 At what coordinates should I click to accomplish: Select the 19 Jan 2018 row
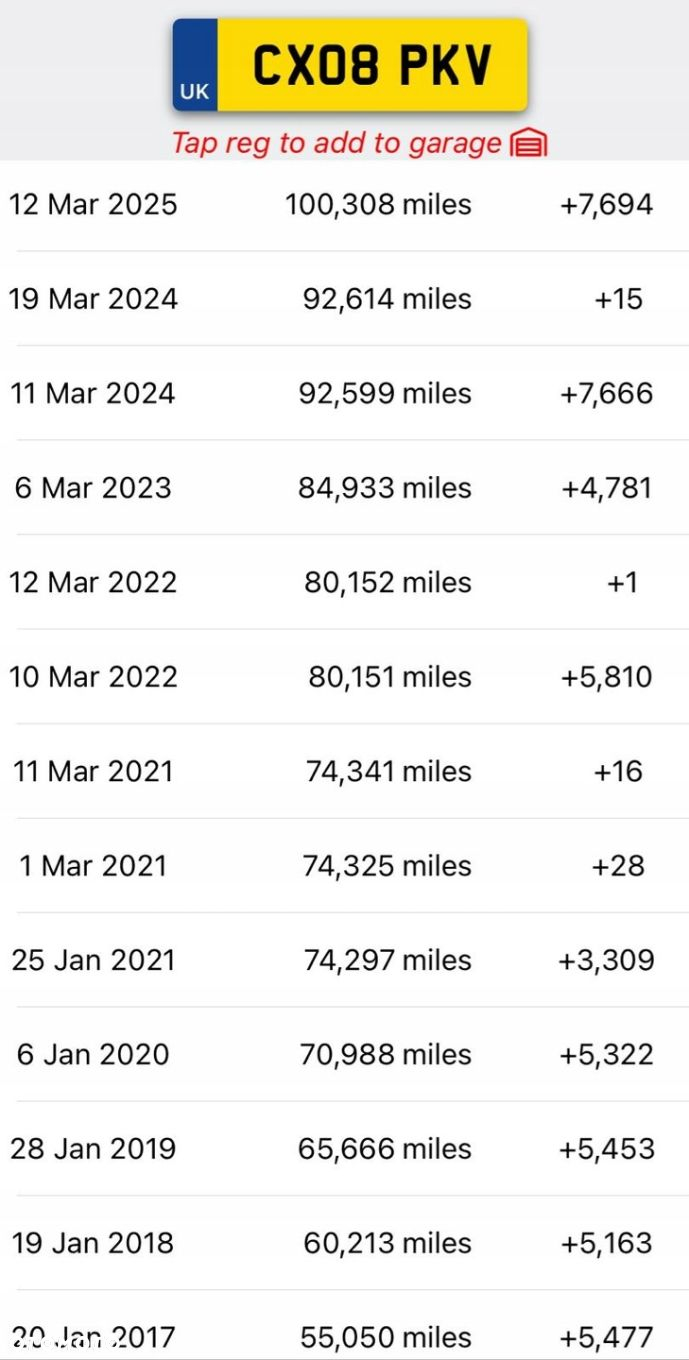pyautogui.click(x=344, y=1243)
